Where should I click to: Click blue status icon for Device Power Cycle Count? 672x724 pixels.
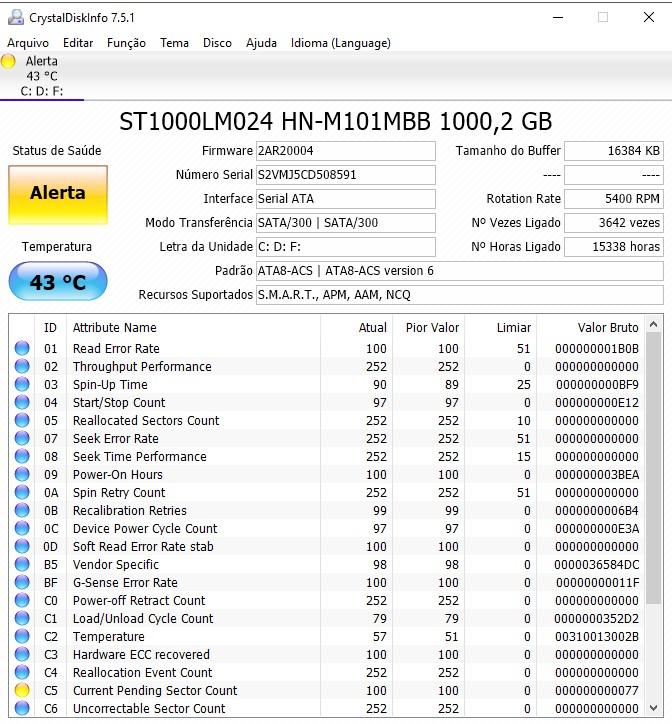point(22,529)
